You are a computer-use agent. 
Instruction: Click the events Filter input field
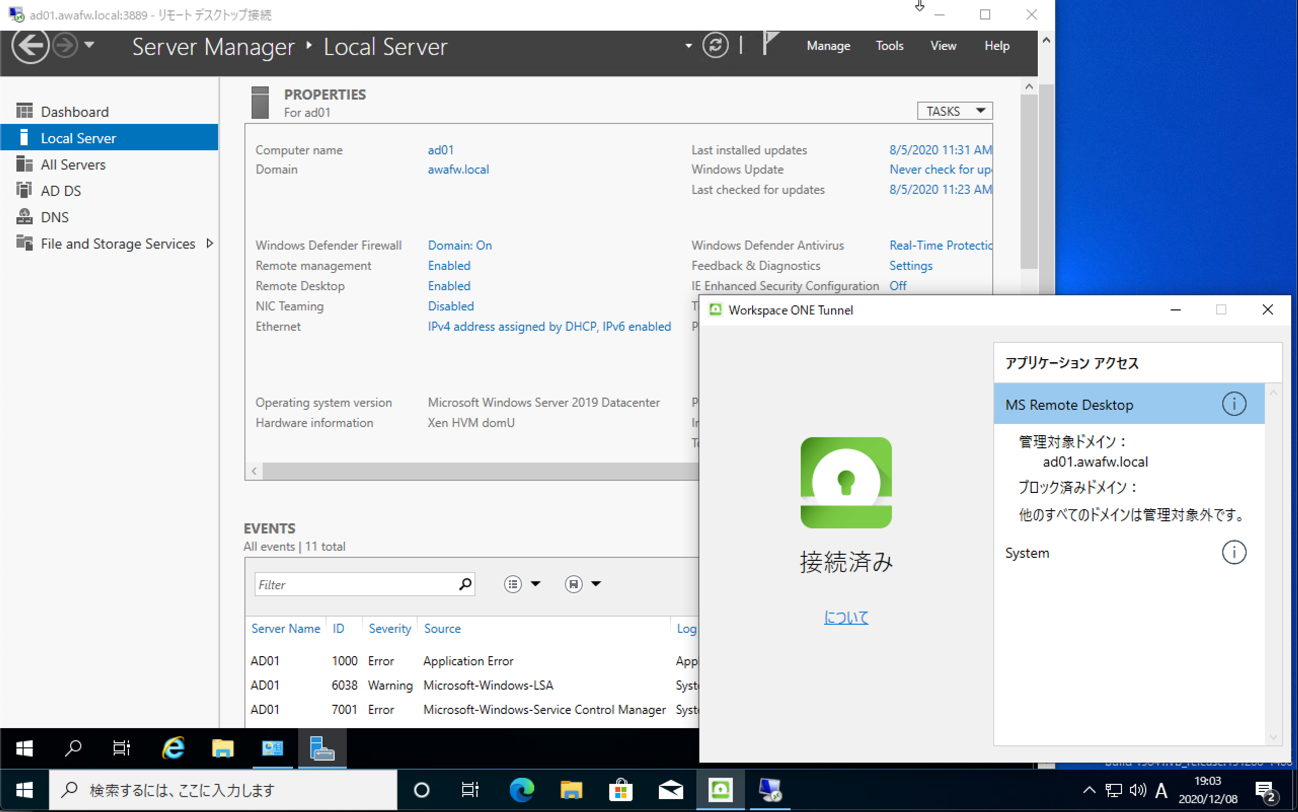pos(356,584)
